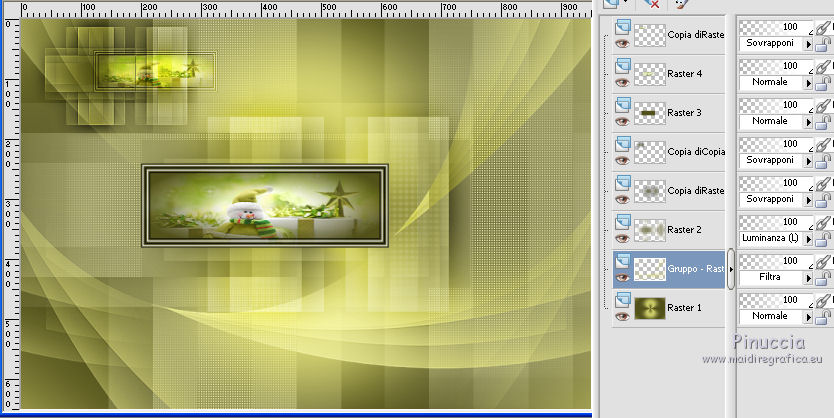Viewport: 834px width, 418px height.
Task: Click the Raster 1 layer thumbnail
Action: tap(650, 308)
